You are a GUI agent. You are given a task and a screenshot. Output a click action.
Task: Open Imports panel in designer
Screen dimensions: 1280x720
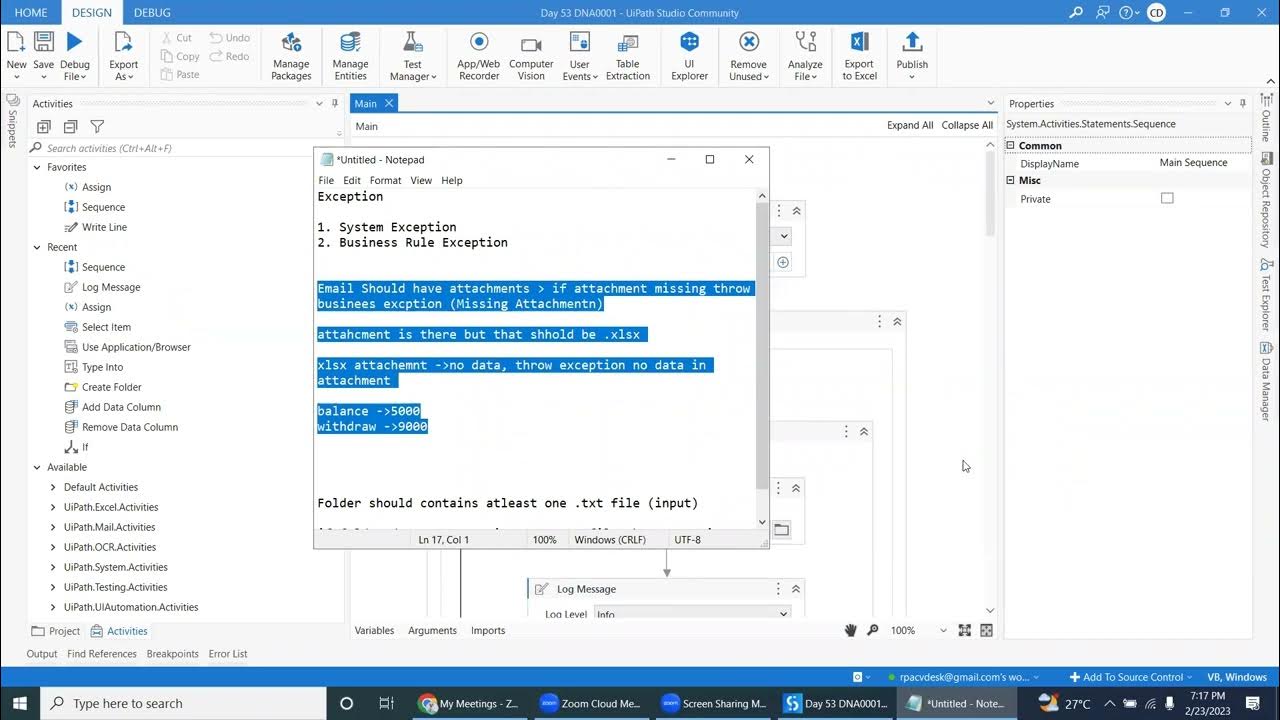pos(488,630)
